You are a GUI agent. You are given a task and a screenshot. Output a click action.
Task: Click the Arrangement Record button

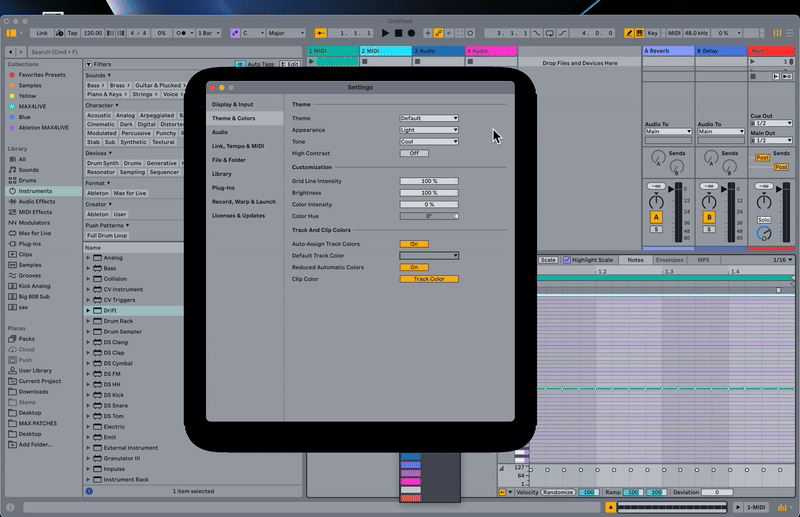pos(411,33)
